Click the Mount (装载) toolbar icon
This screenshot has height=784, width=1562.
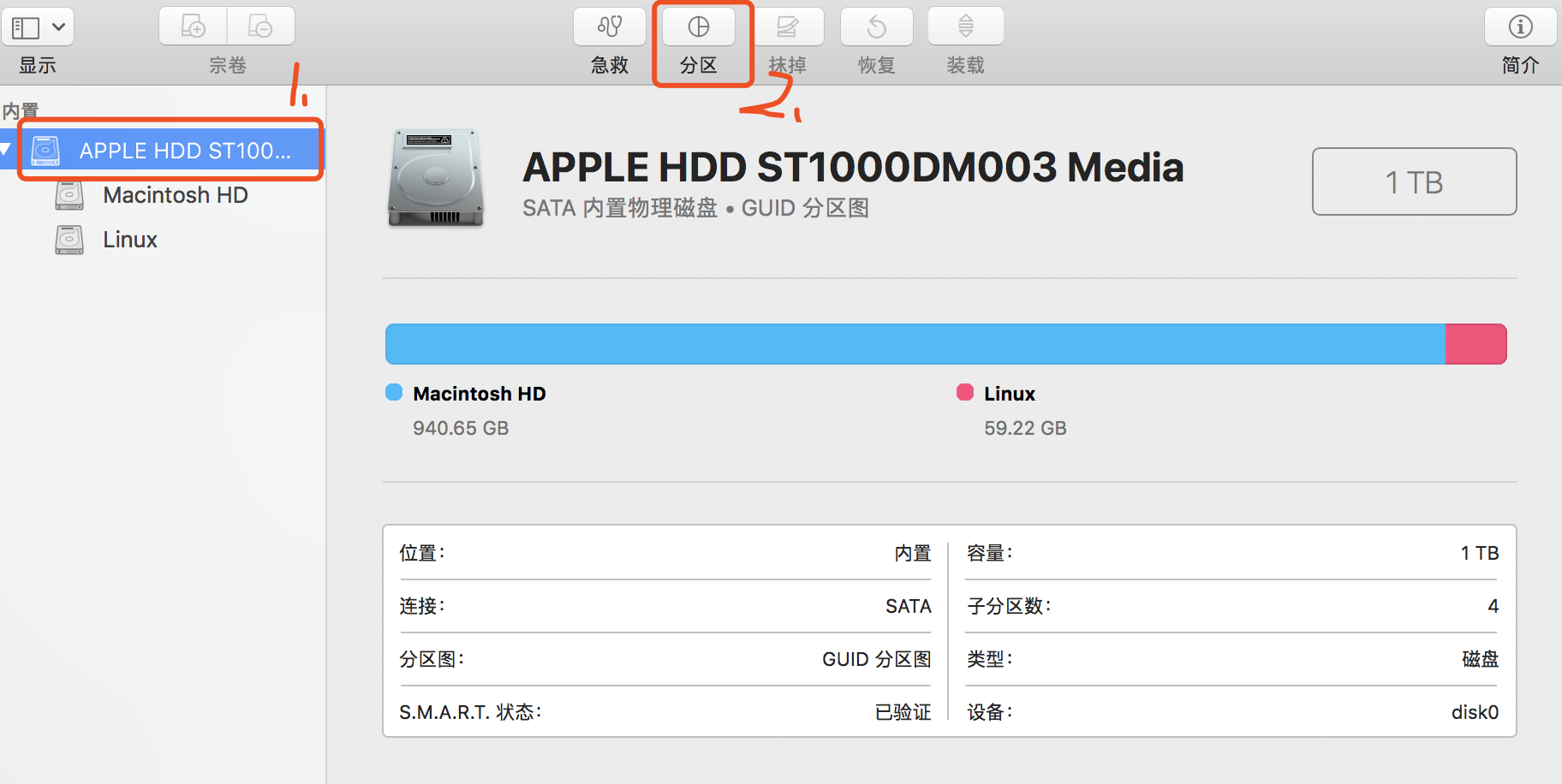coord(966,27)
